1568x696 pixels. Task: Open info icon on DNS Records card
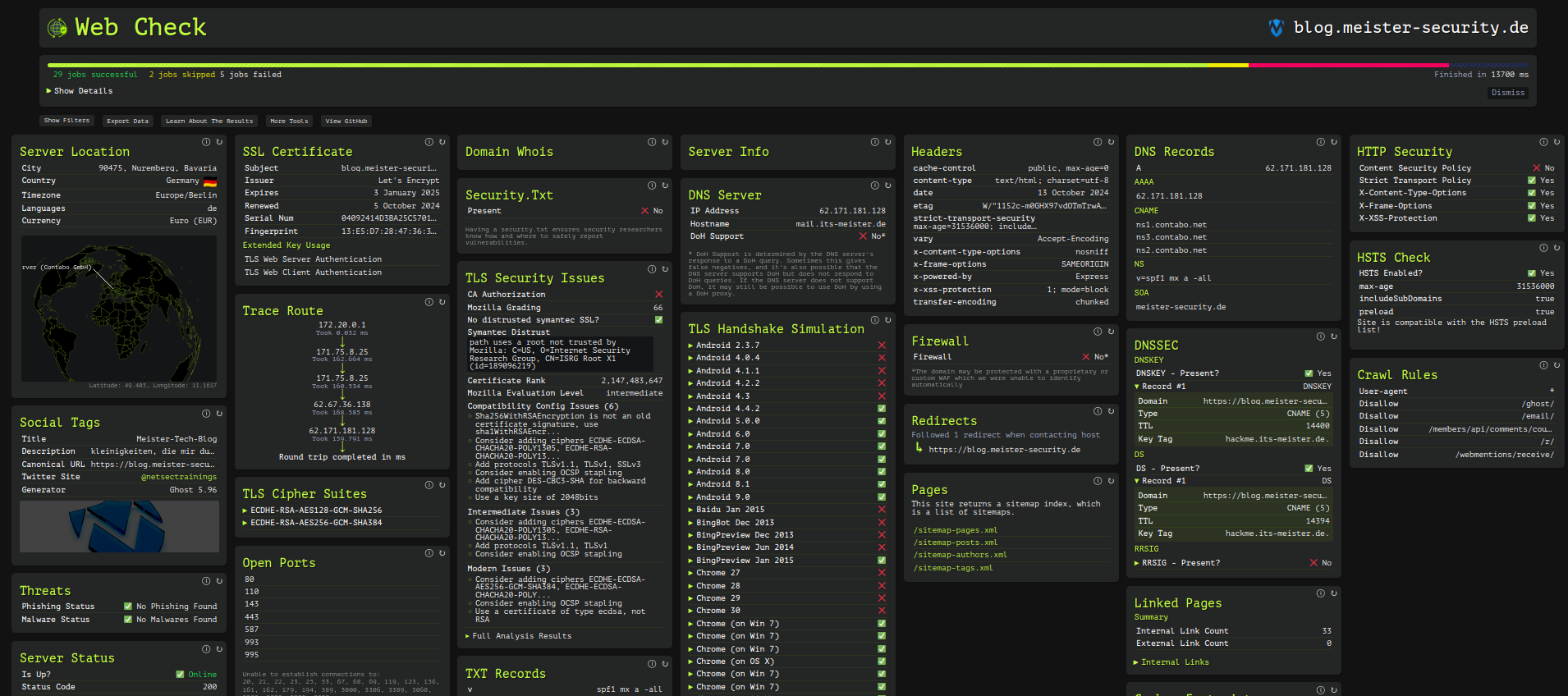[1321, 142]
